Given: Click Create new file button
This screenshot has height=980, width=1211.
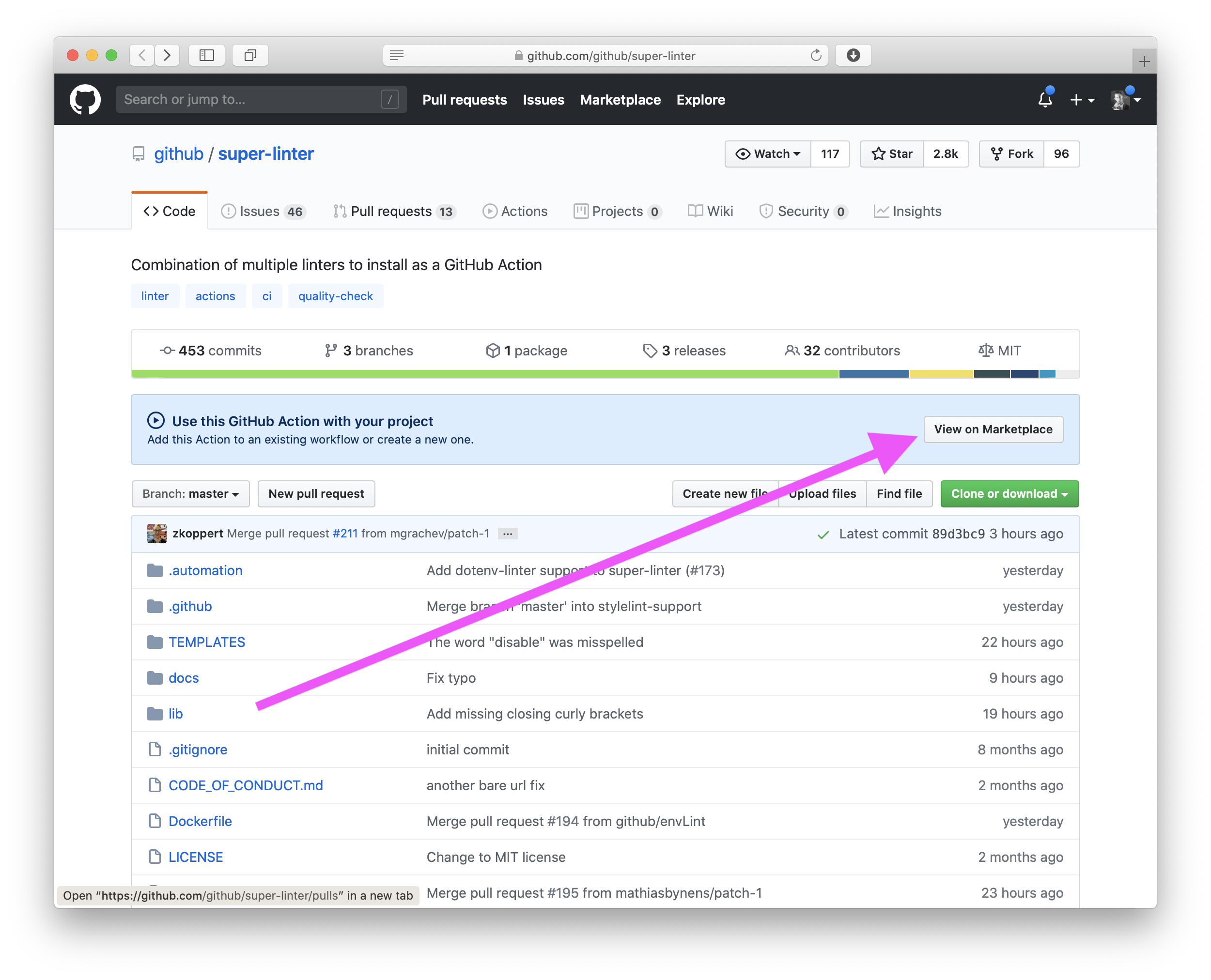Looking at the screenshot, I should 725,494.
